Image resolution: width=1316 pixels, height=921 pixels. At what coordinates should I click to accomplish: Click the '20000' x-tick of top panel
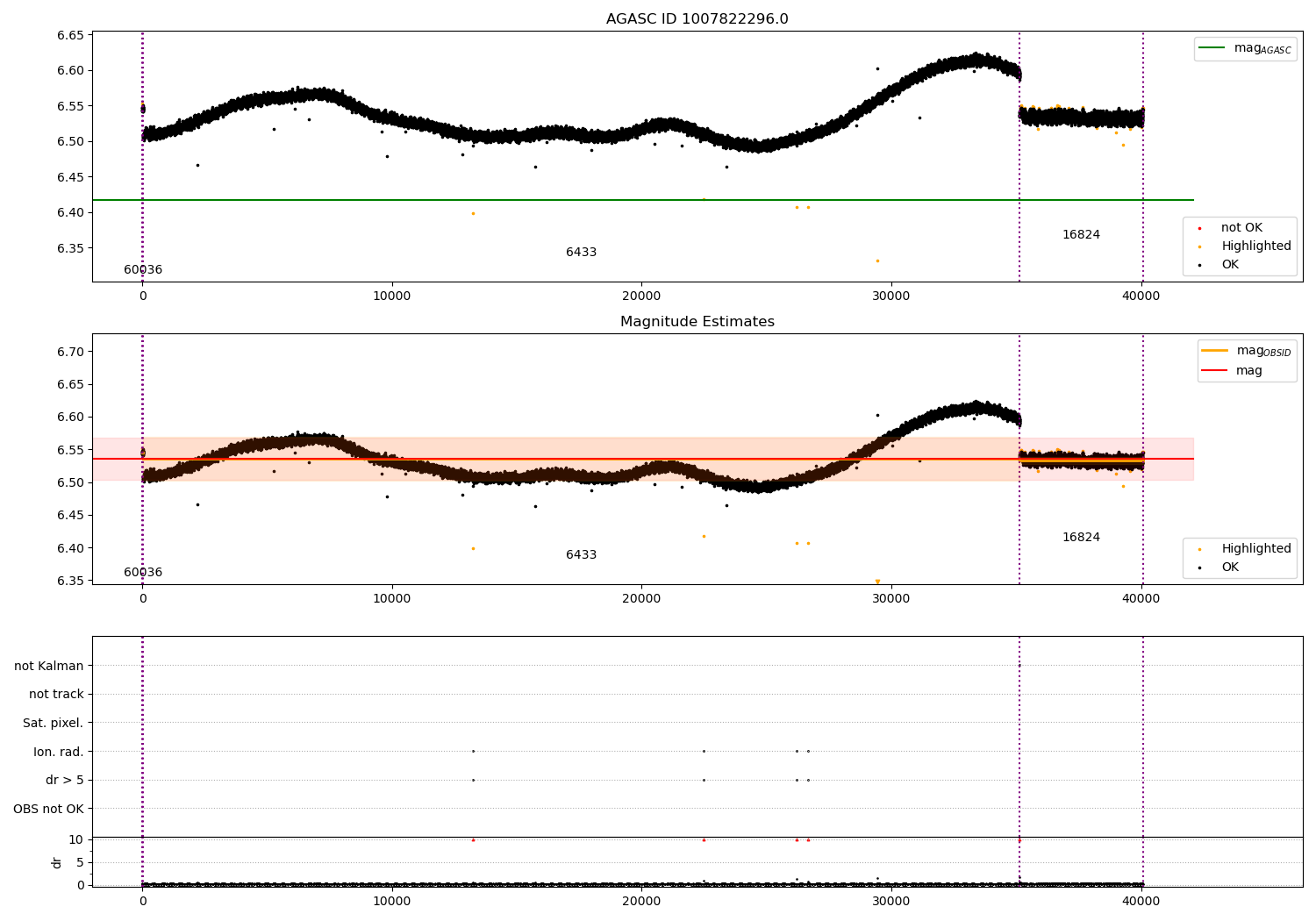641,296
